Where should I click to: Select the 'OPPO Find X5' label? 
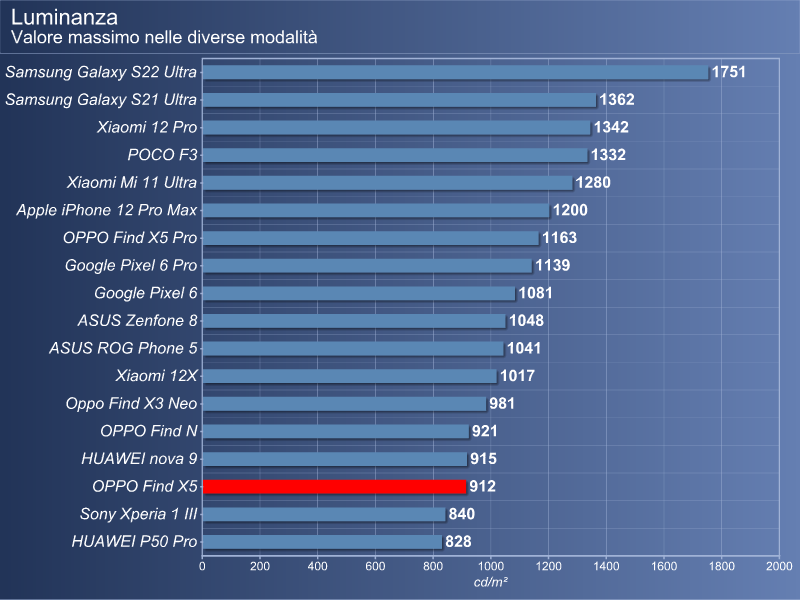pyautogui.click(x=144, y=486)
